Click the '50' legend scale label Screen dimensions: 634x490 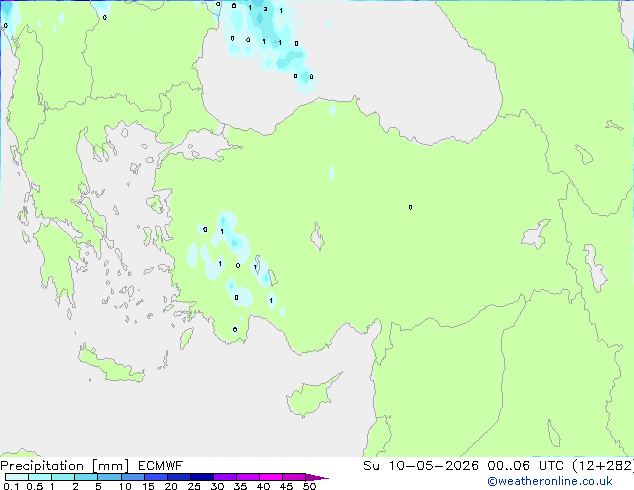309,486
